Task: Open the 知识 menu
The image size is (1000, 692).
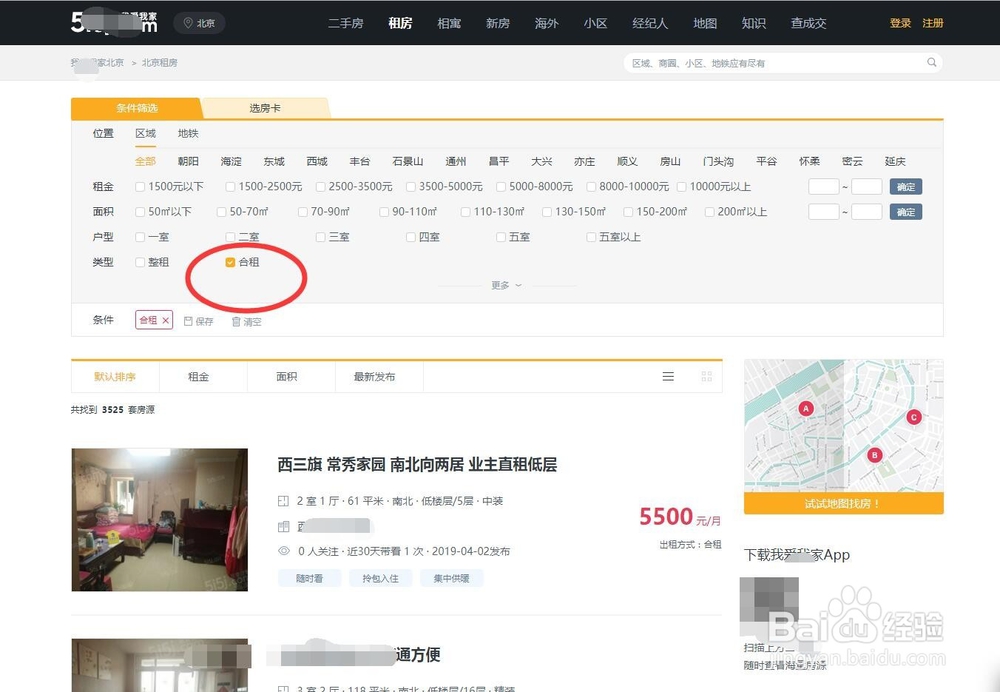Action: coord(753,23)
